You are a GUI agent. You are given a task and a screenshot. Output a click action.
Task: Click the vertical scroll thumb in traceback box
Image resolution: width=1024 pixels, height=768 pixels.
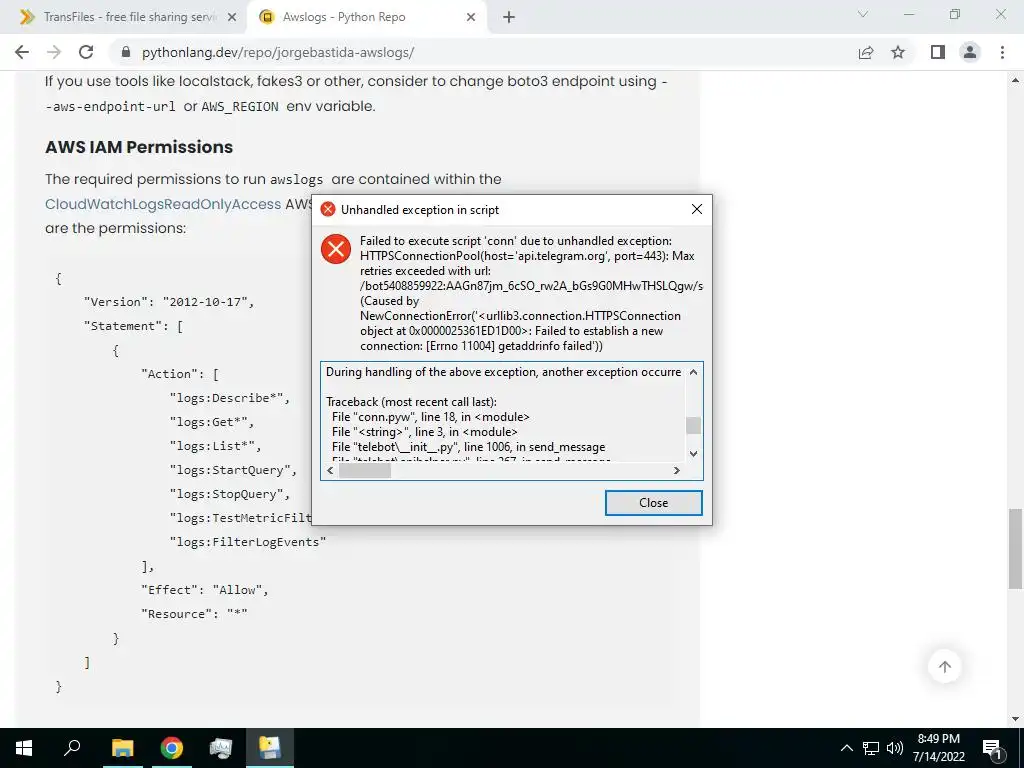tap(694, 425)
